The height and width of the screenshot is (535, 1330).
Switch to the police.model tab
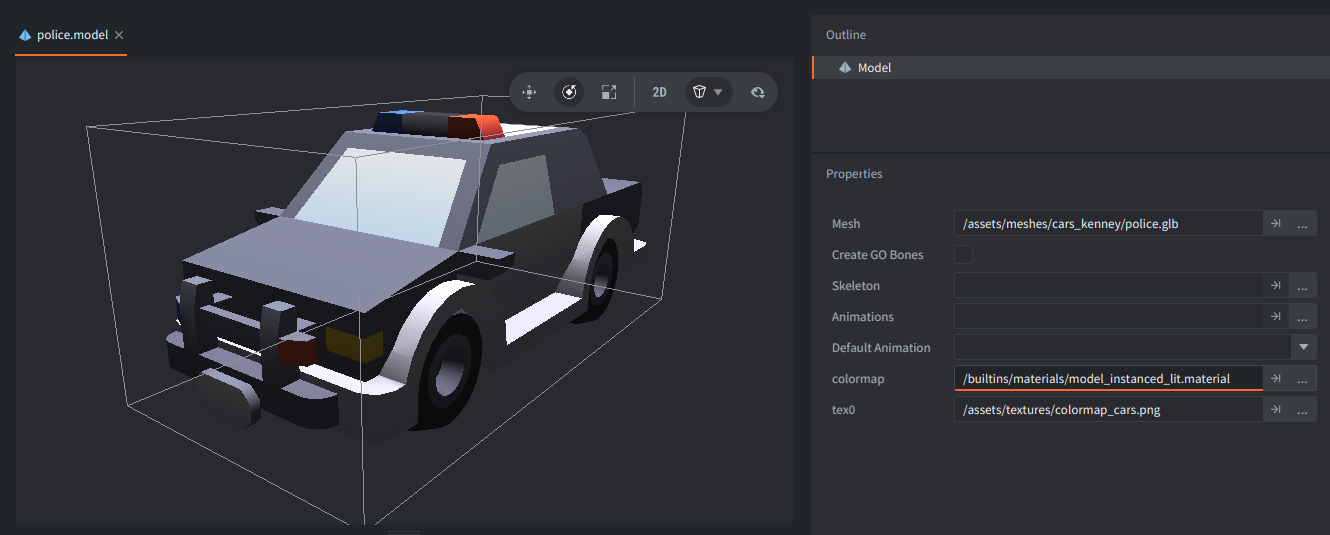[x=72, y=35]
